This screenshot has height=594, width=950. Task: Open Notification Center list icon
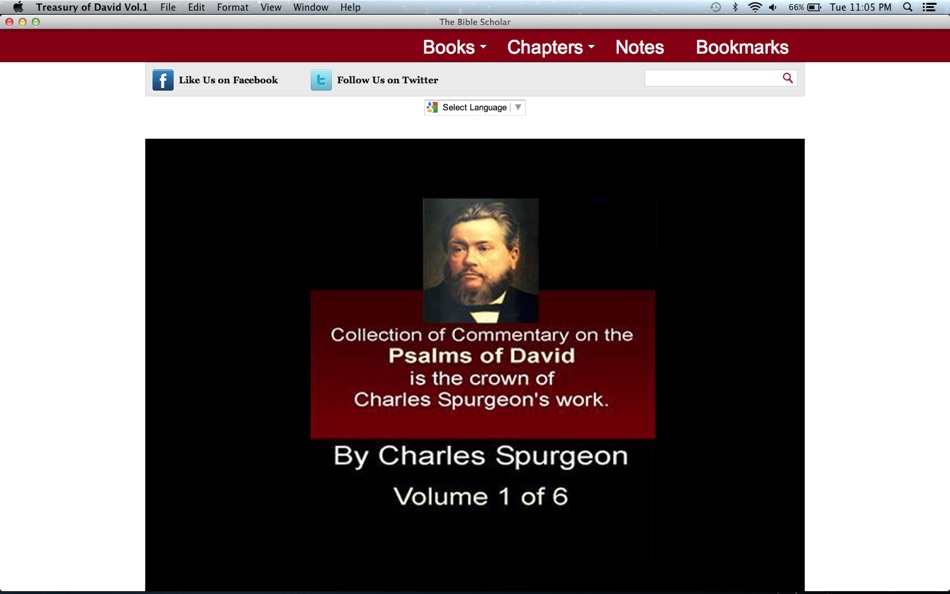[x=929, y=7]
